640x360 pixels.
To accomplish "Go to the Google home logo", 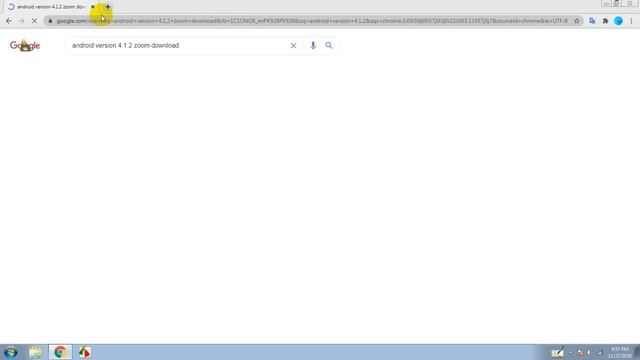I will (x=25, y=45).
